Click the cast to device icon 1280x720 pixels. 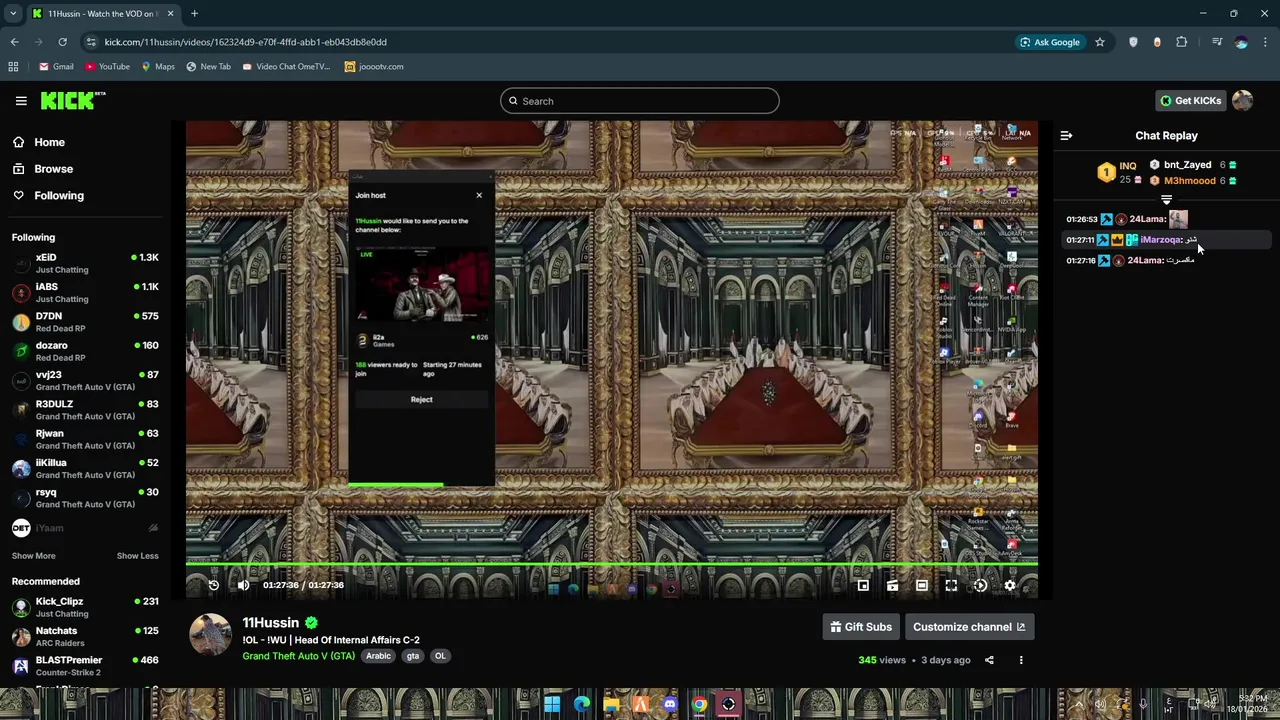[x=892, y=586]
